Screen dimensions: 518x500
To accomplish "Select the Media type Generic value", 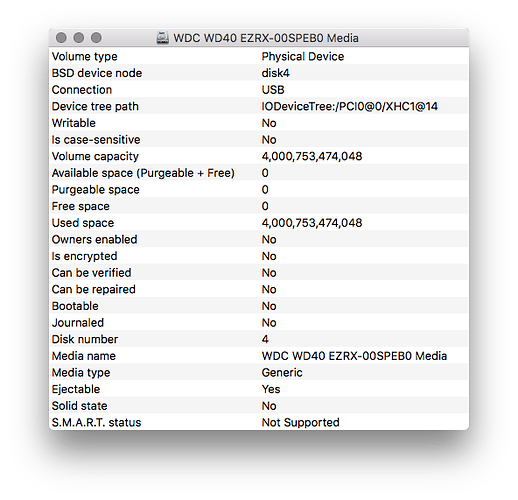I will [x=282, y=372].
